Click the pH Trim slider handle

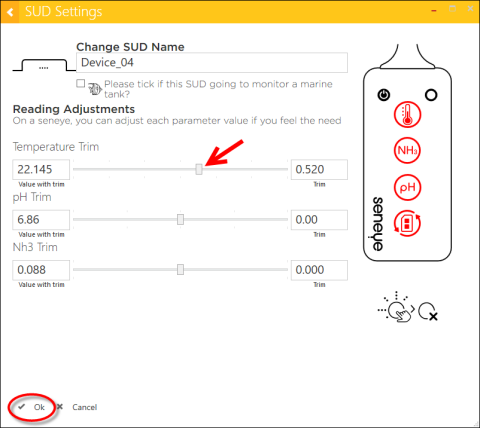[180, 219]
